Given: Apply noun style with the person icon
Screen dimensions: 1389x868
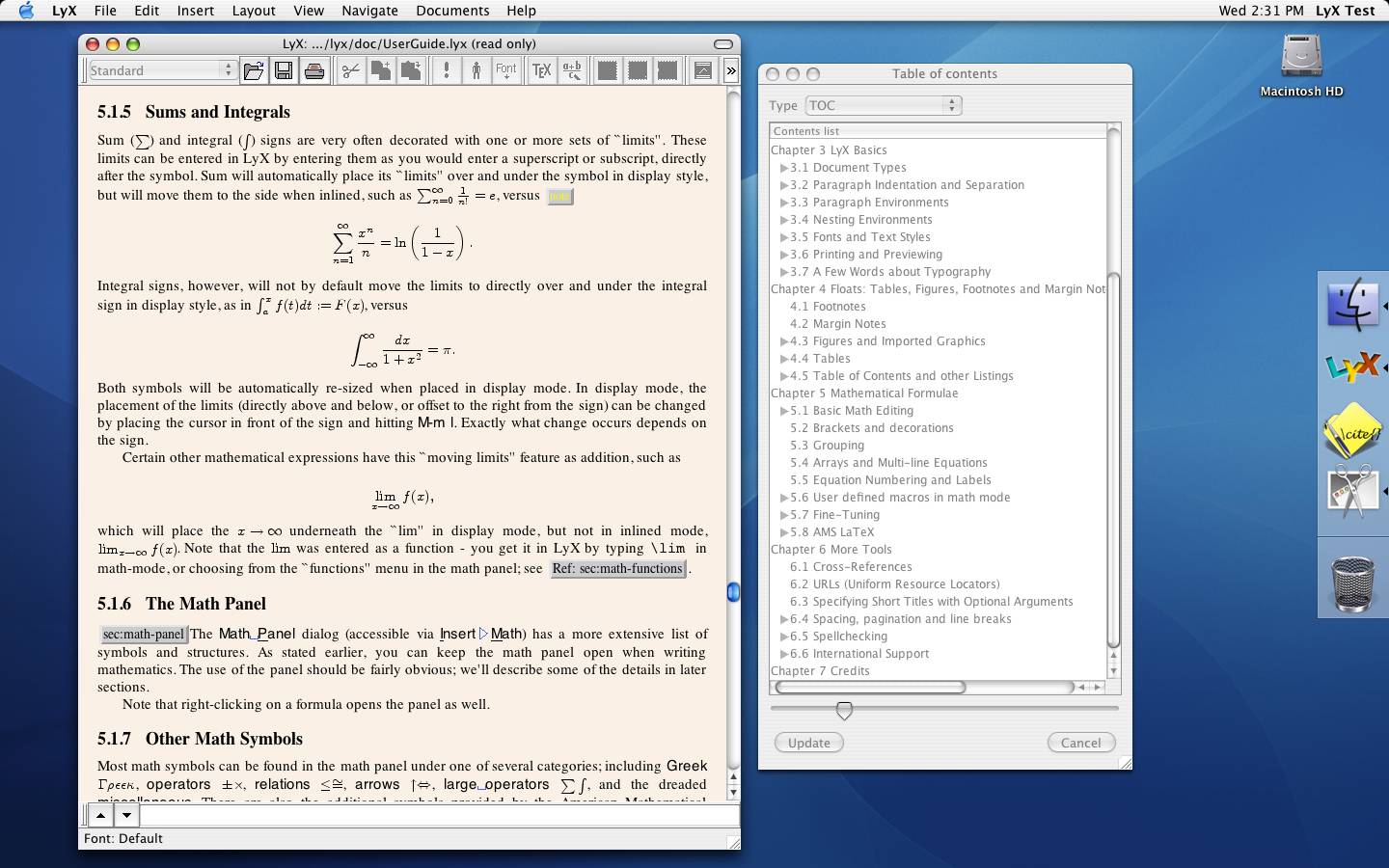Looking at the screenshot, I should click(x=477, y=70).
